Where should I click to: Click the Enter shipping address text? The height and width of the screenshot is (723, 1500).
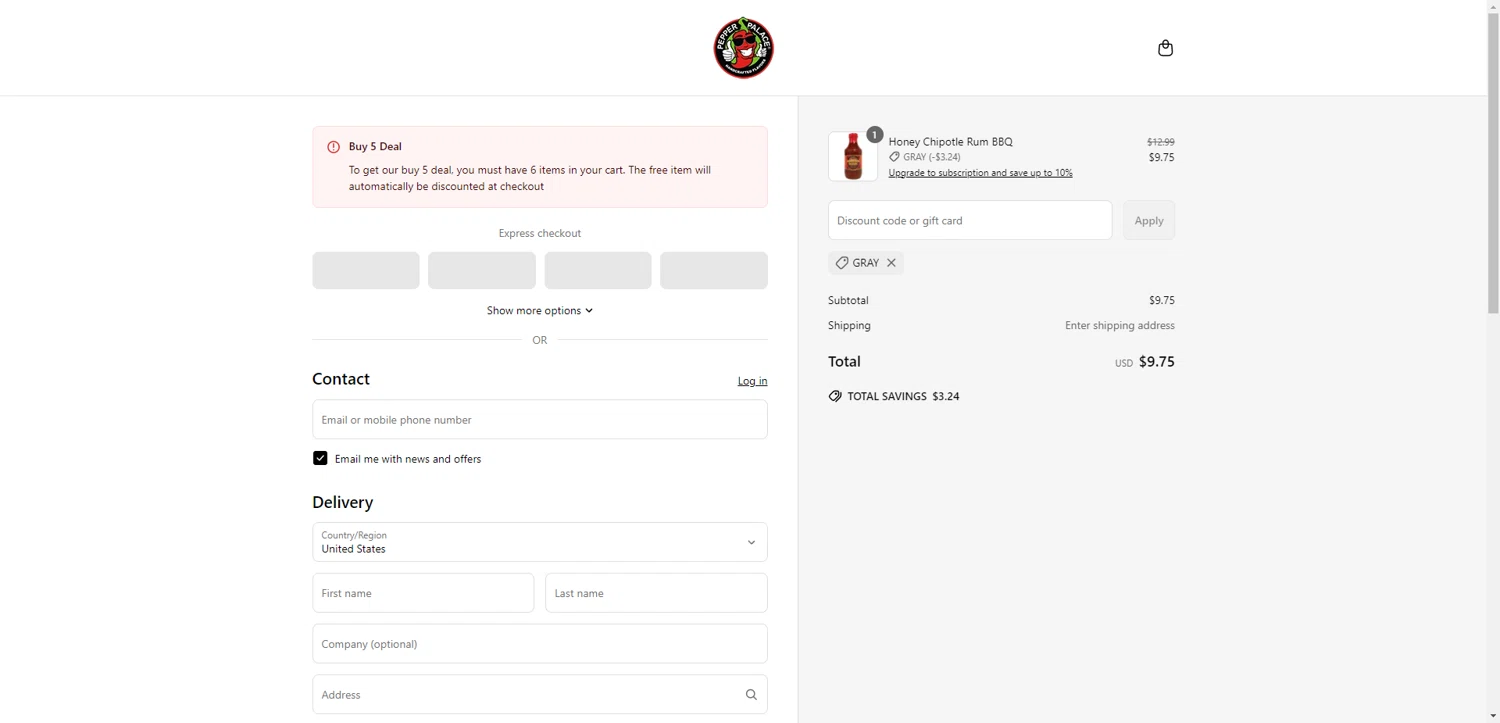[x=1120, y=326]
